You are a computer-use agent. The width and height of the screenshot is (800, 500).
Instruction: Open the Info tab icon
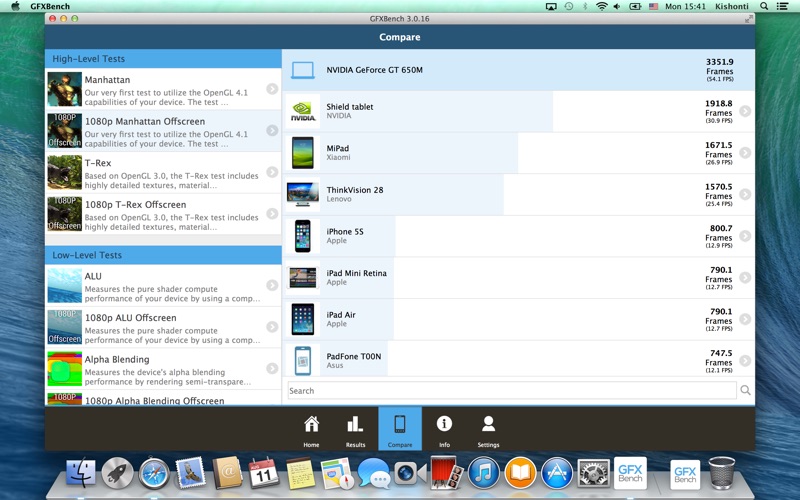pos(444,429)
